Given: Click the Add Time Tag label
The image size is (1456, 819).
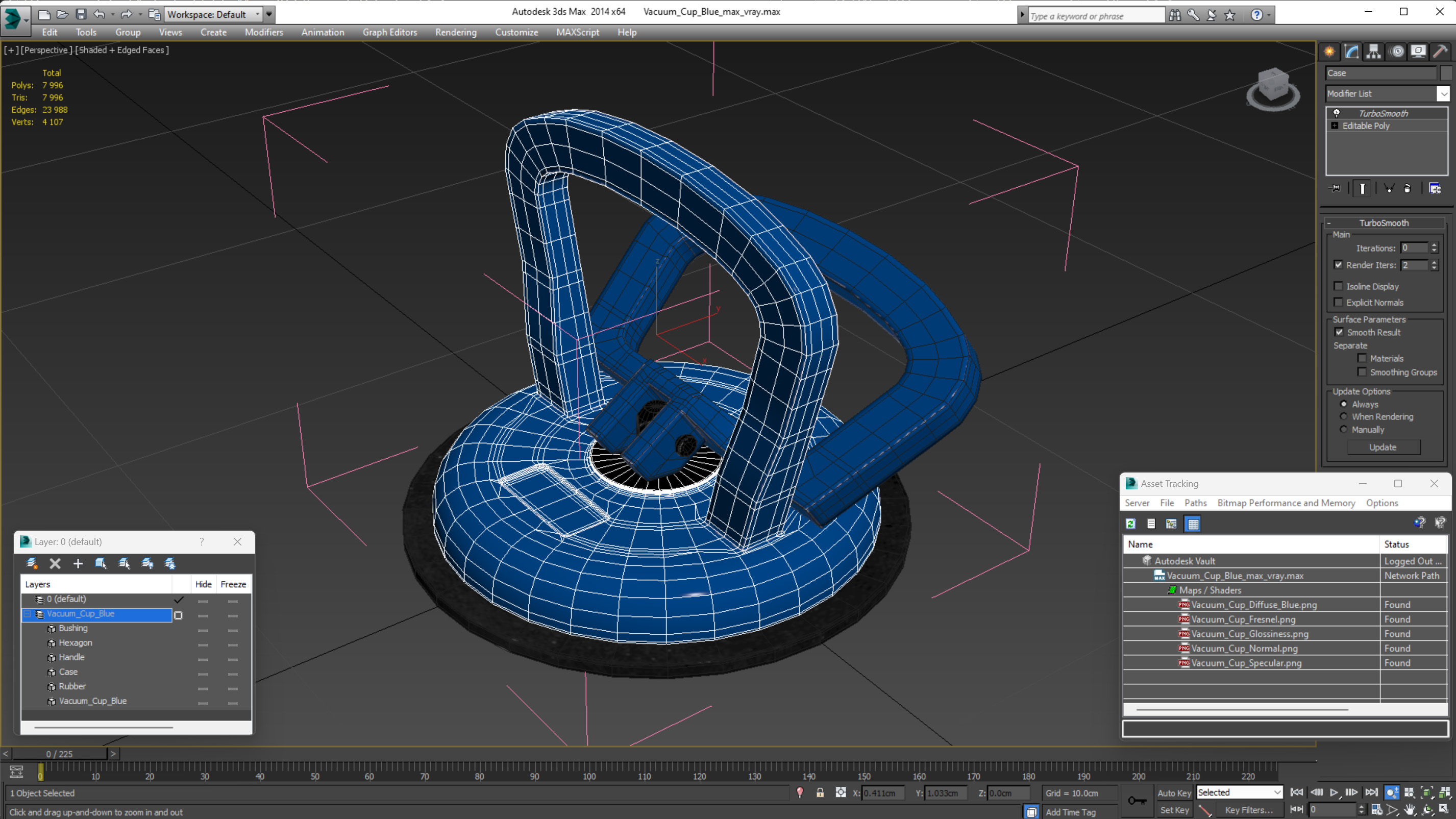Looking at the screenshot, I should tap(1070, 812).
